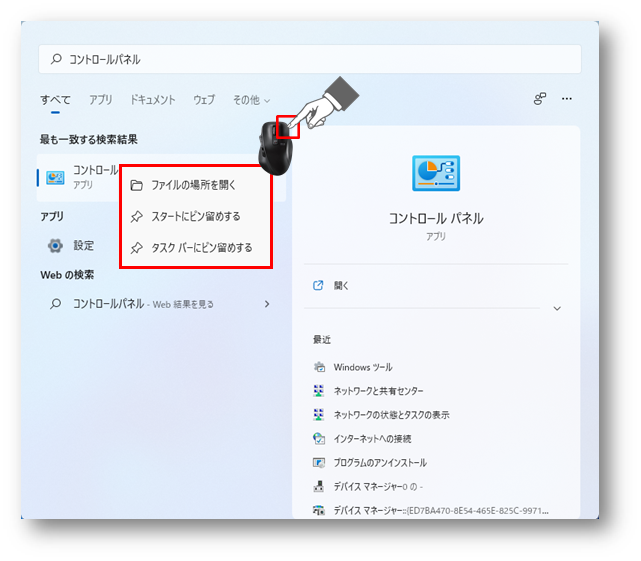Click the folder icon beside ファイルの場所を開く
Image resolution: width=641 pixels, height=561 pixels.
tap(136, 185)
